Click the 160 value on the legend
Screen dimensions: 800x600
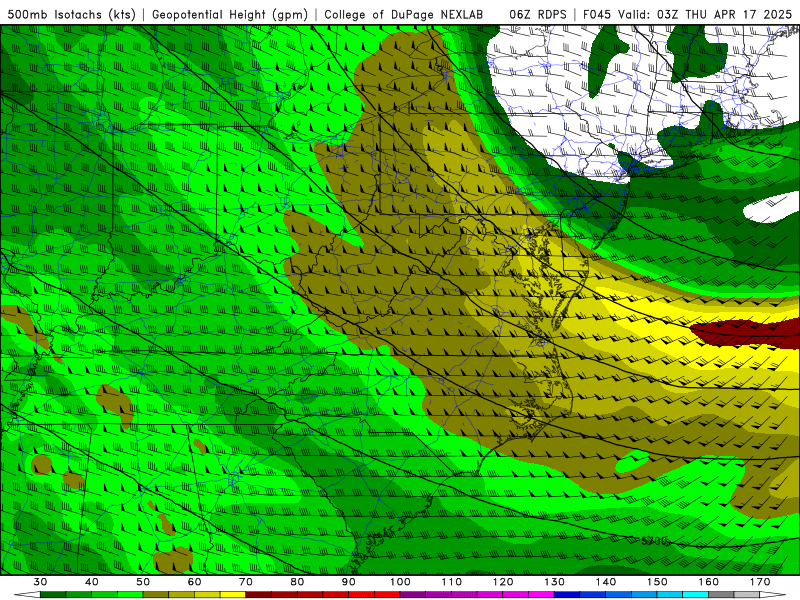pyautogui.click(x=709, y=582)
